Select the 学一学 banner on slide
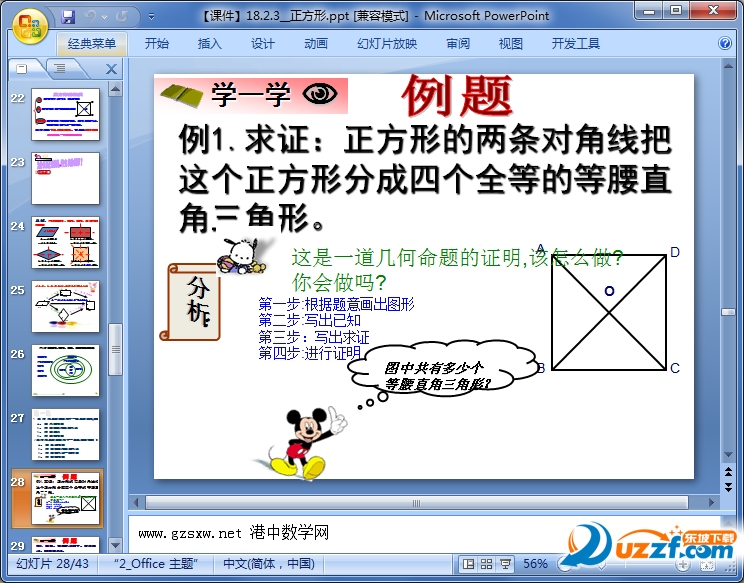This screenshot has height=583, width=744. (251, 95)
